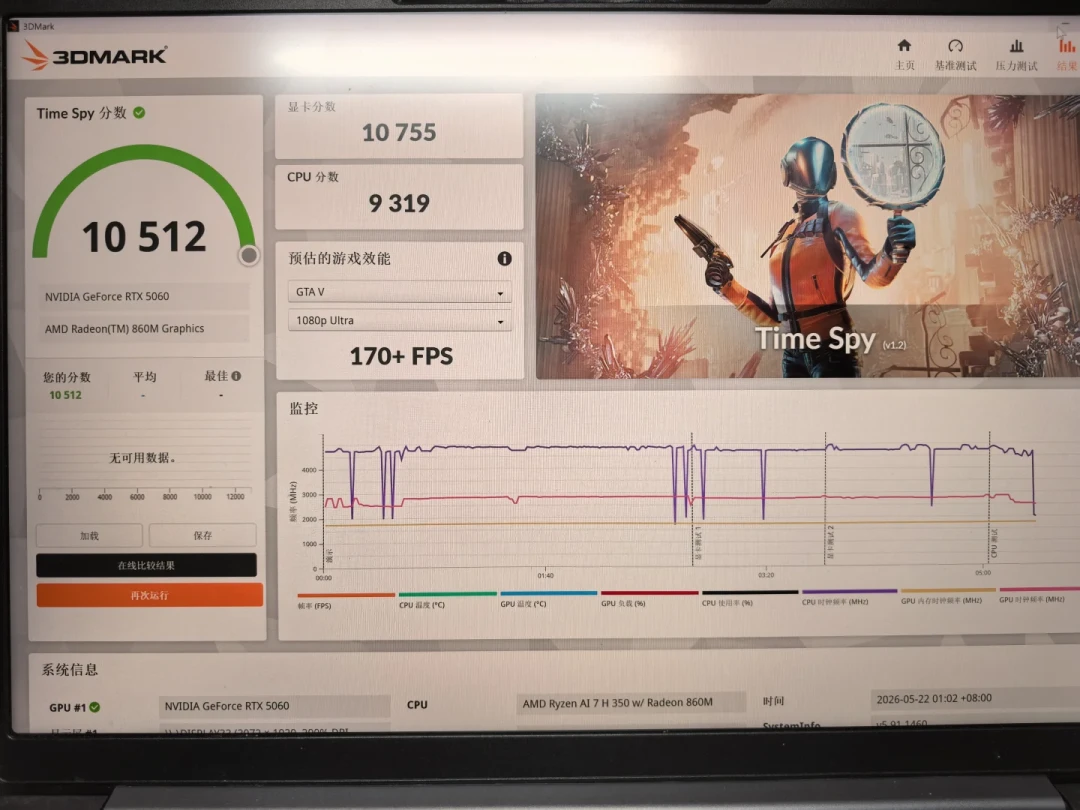Open the 1080p Ultra resolution dropdown
The width and height of the screenshot is (1080, 810).
point(399,320)
